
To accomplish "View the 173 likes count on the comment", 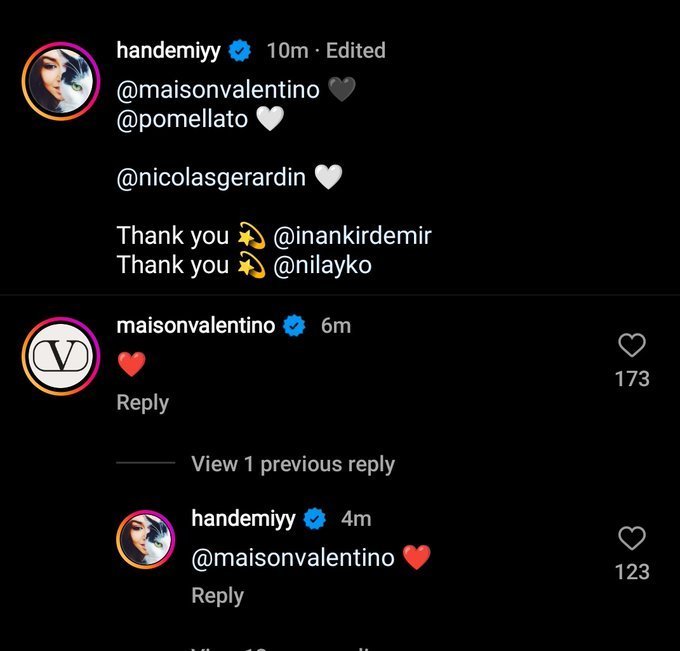I will (632, 379).
